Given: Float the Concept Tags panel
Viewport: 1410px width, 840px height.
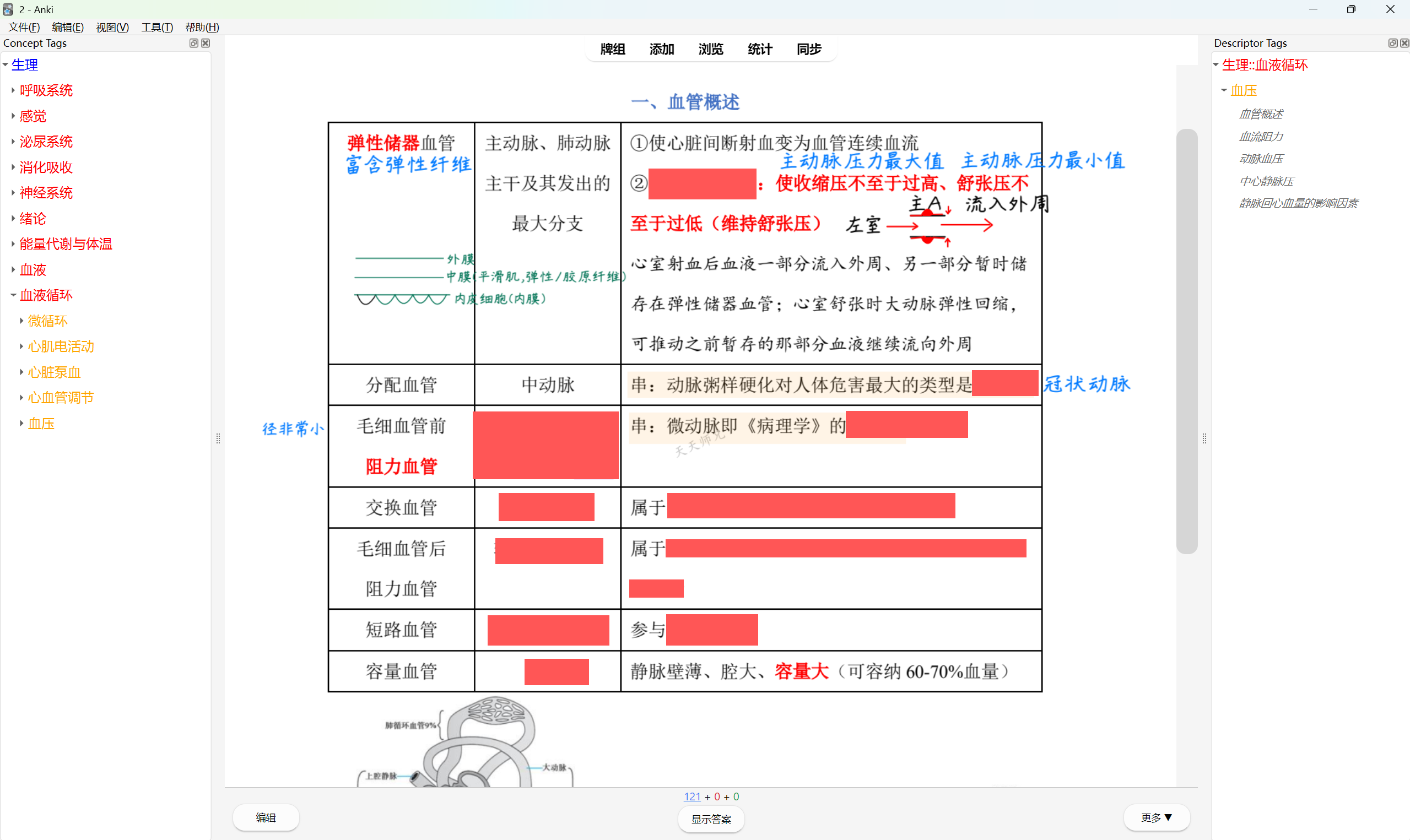Looking at the screenshot, I should click(x=193, y=43).
